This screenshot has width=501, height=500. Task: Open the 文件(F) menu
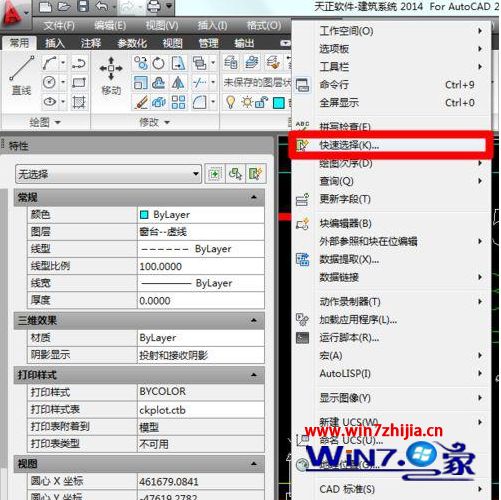[59, 25]
